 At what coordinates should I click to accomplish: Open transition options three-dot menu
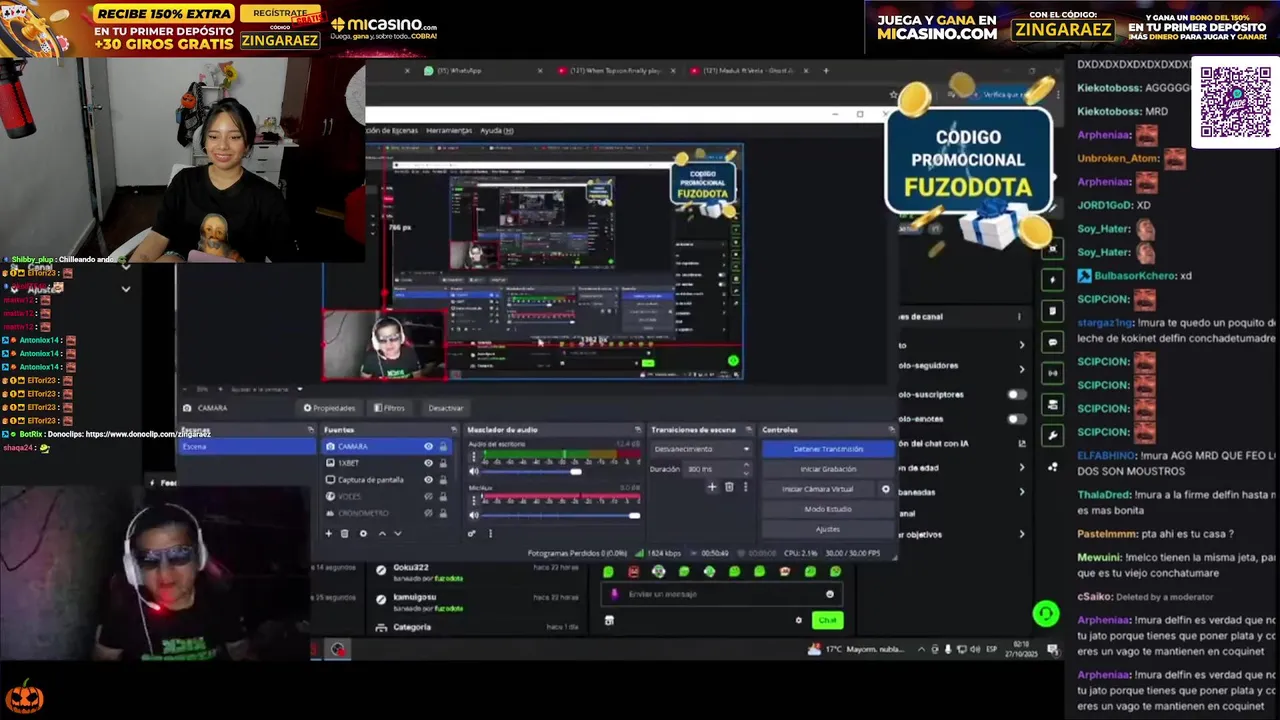point(745,487)
